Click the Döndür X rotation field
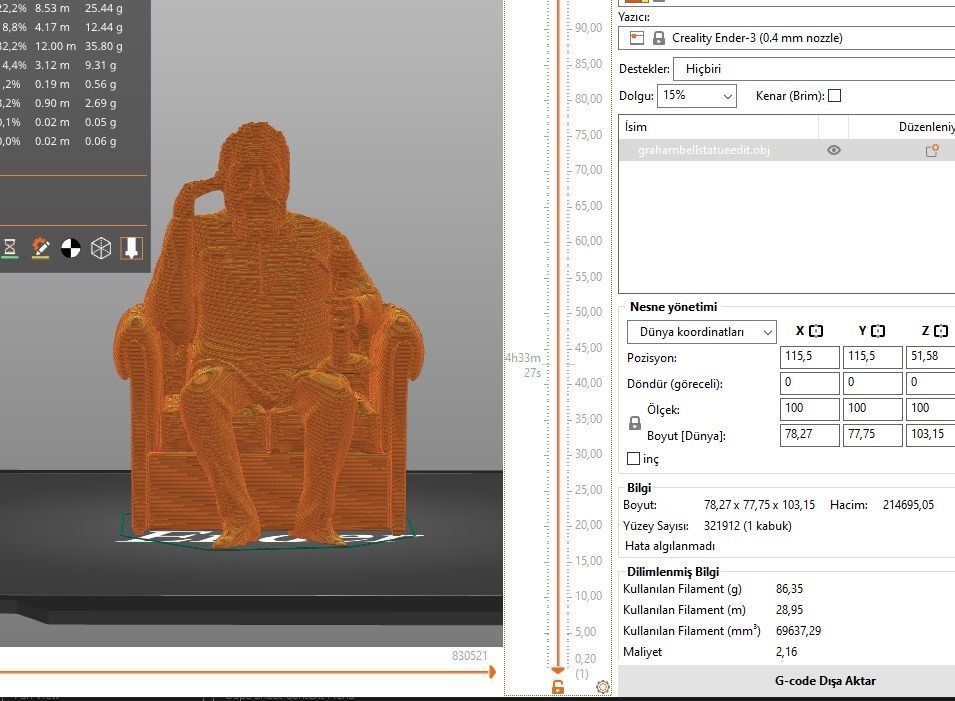Image resolution: width=955 pixels, height=701 pixels. tap(809, 383)
